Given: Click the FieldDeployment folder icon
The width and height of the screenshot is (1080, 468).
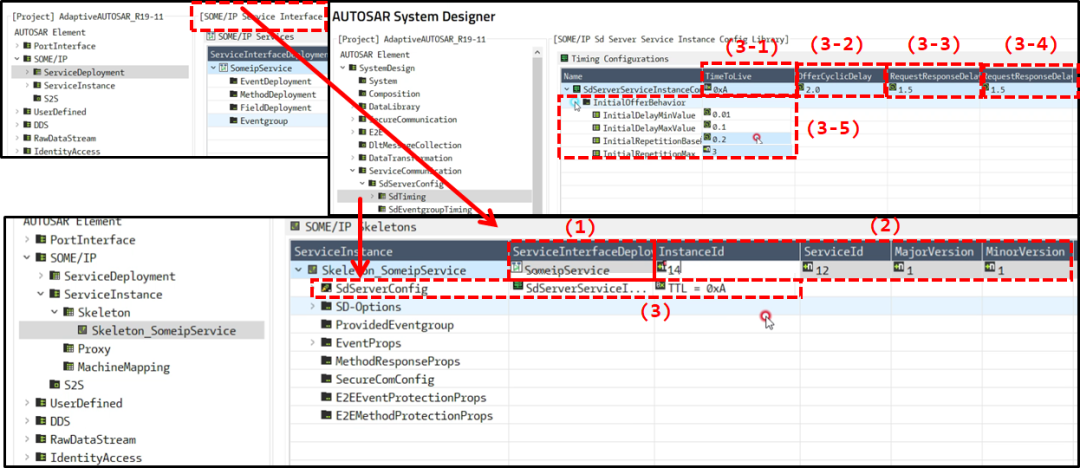Looking at the screenshot, I should click(x=233, y=108).
